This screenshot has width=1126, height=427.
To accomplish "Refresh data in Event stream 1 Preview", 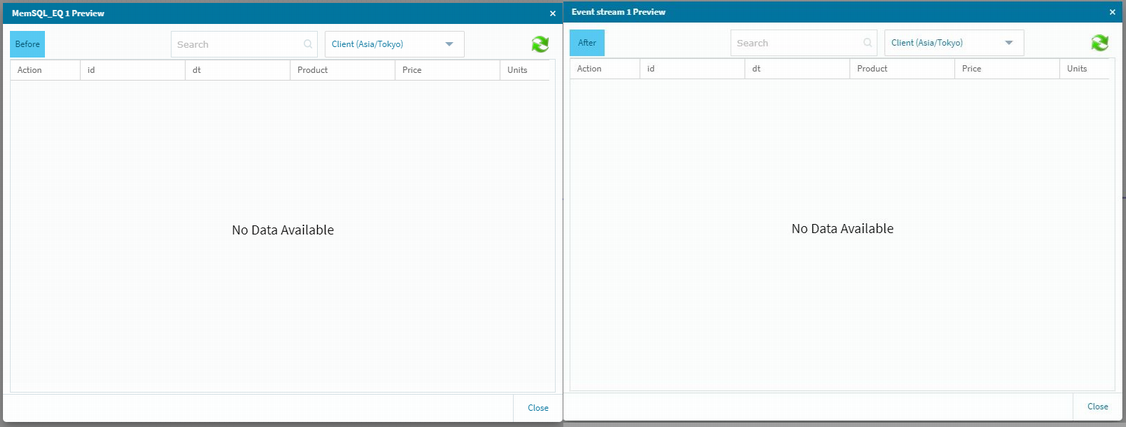I will 1099,43.
